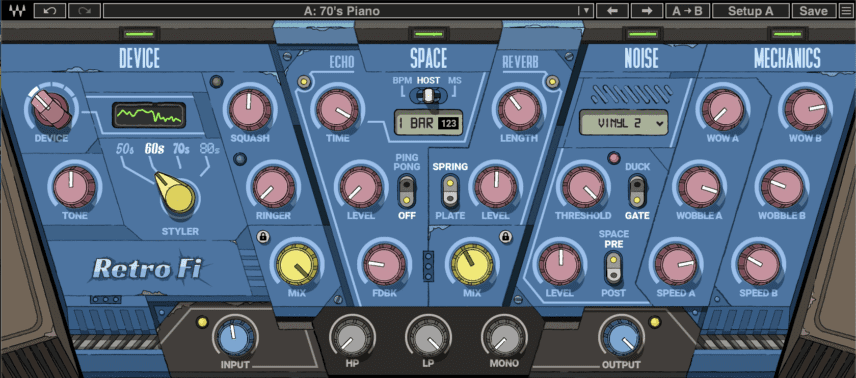Flip the Ping Pong switch
The width and height of the screenshot is (856, 378).
tap(407, 192)
